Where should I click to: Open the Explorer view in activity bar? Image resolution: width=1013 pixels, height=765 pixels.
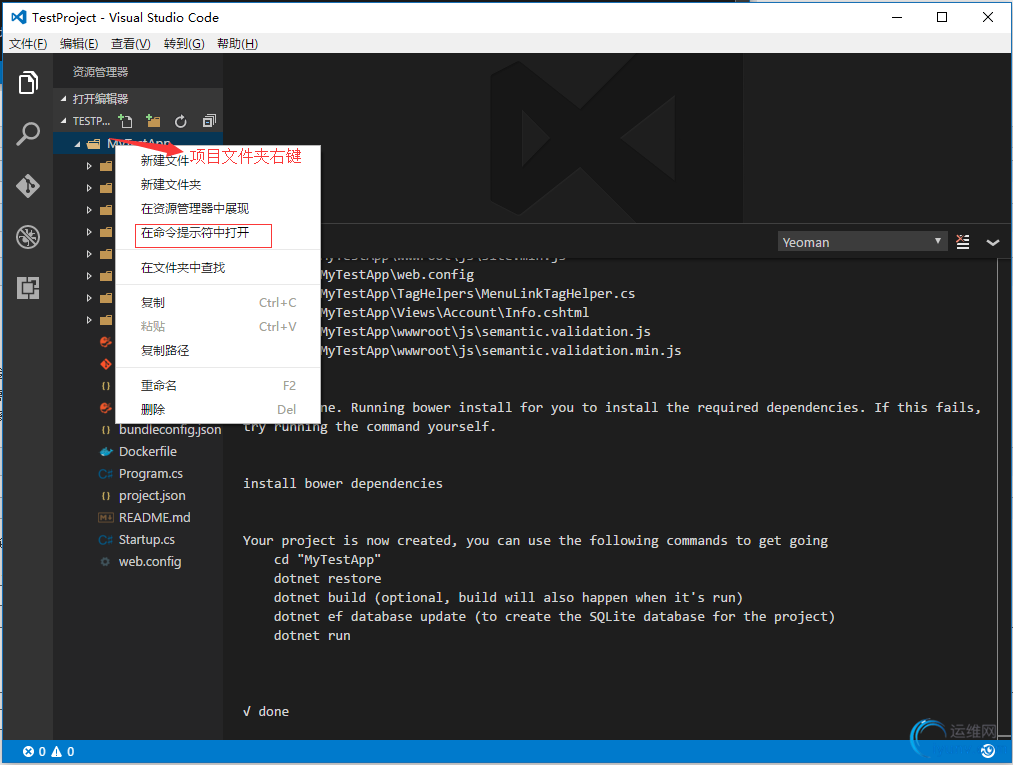click(x=28, y=83)
